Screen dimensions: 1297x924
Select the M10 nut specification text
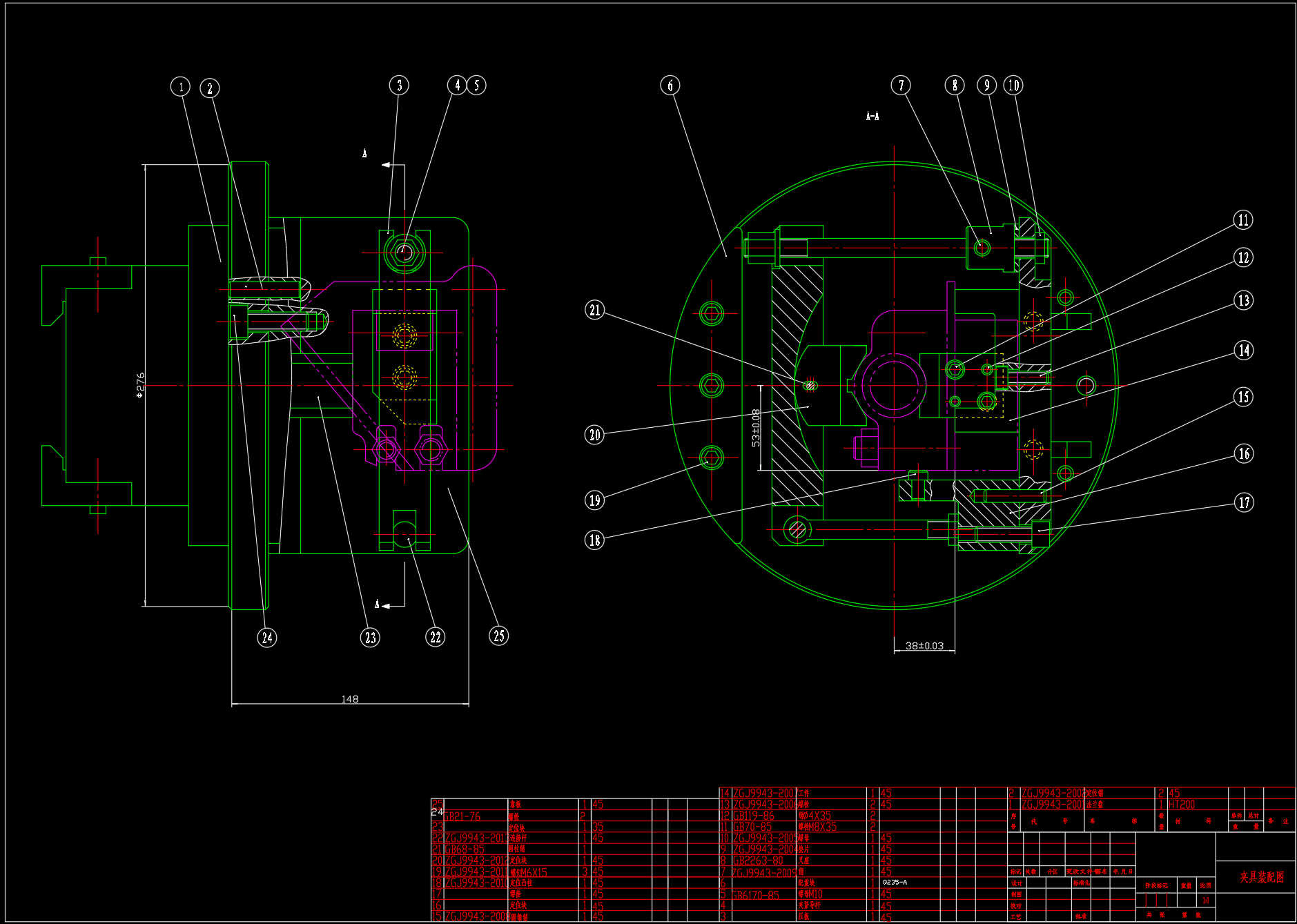click(x=814, y=894)
